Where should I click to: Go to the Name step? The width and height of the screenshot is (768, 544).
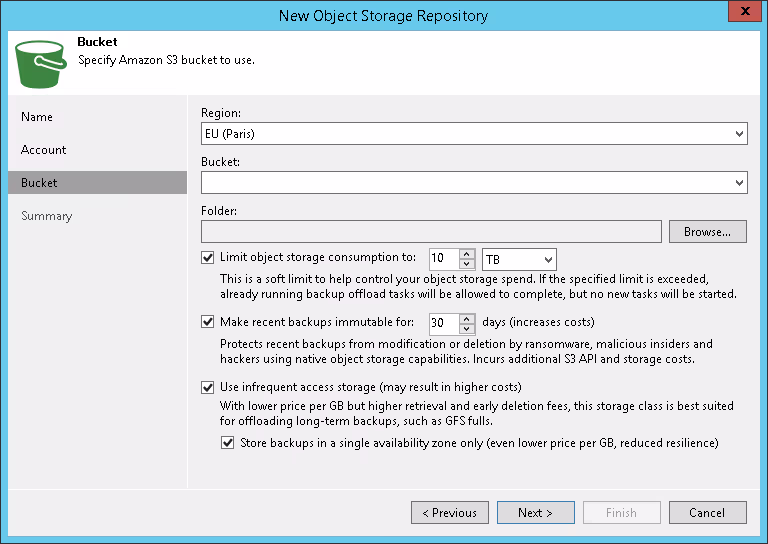click(x=37, y=117)
